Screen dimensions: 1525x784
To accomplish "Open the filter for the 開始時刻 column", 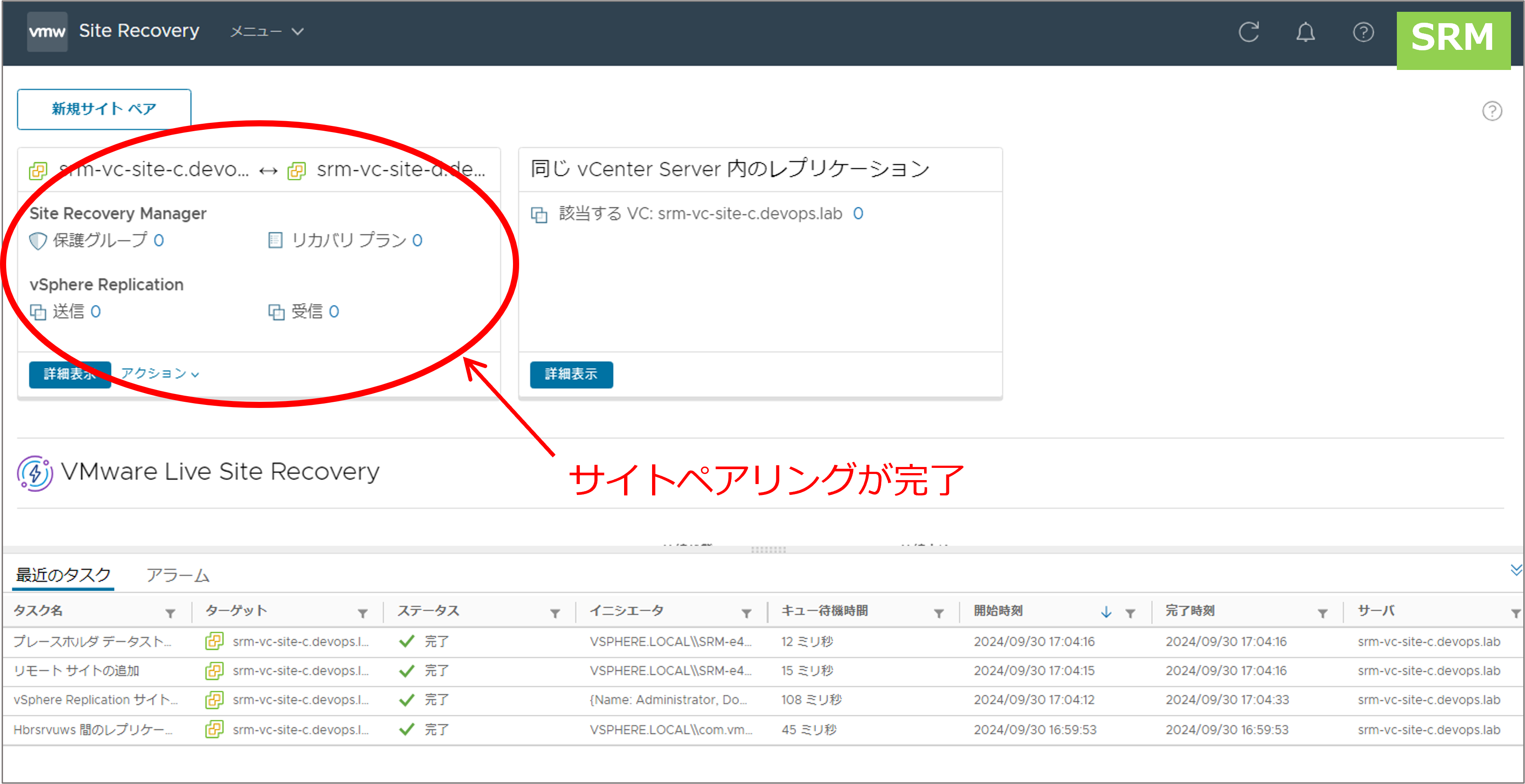I will [x=1130, y=613].
